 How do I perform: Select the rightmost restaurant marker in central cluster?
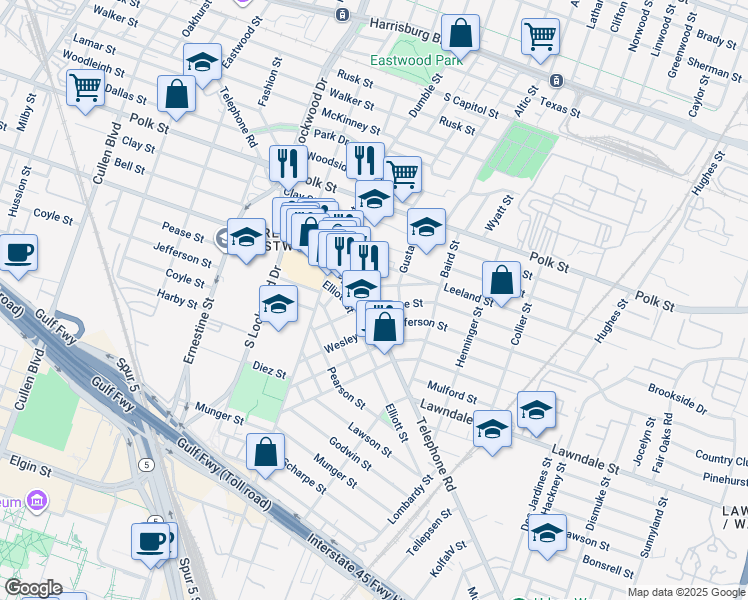coord(369,261)
